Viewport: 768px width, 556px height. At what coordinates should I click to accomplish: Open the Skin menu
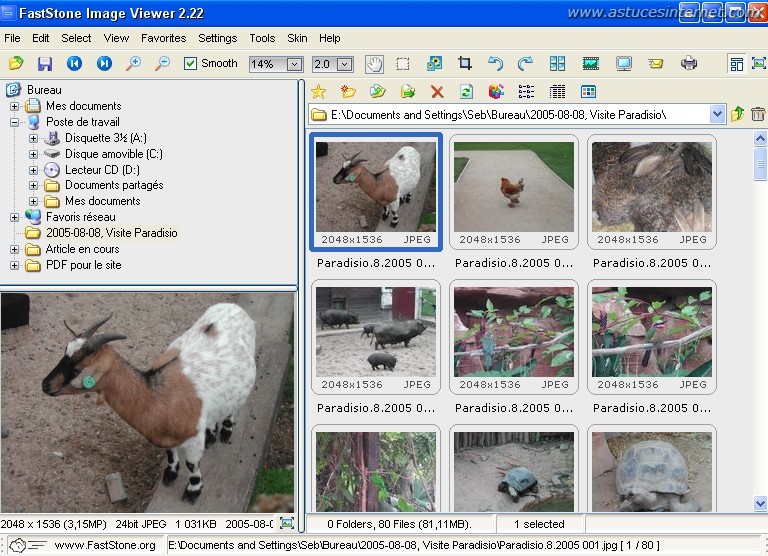tap(297, 38)
